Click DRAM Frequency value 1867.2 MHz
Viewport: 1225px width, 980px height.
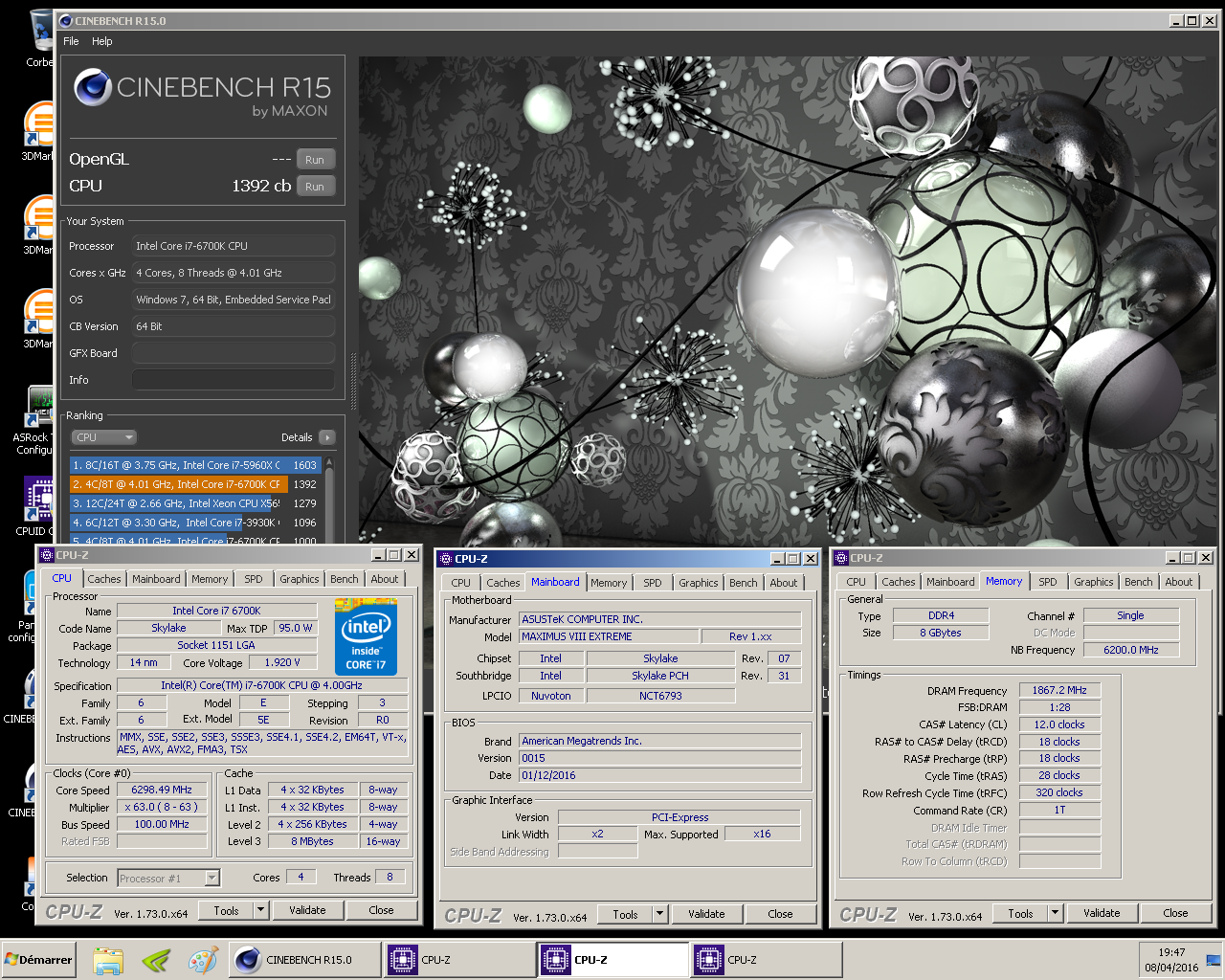point(1059,690)
